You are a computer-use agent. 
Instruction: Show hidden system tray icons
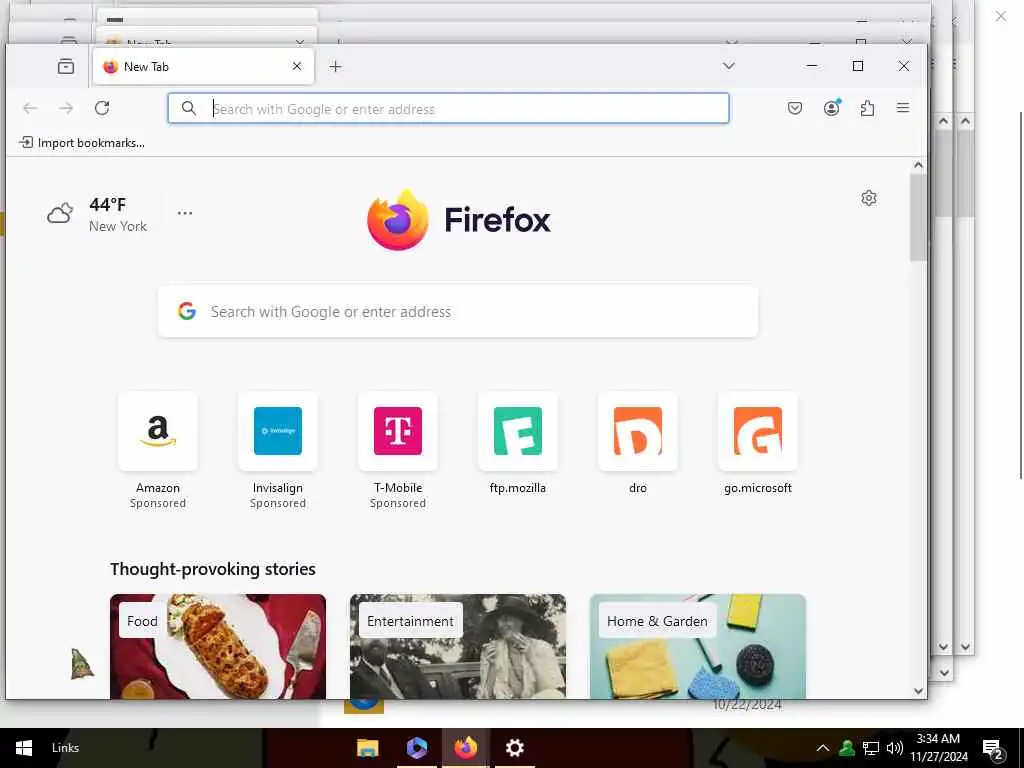[x=823, y=748]
